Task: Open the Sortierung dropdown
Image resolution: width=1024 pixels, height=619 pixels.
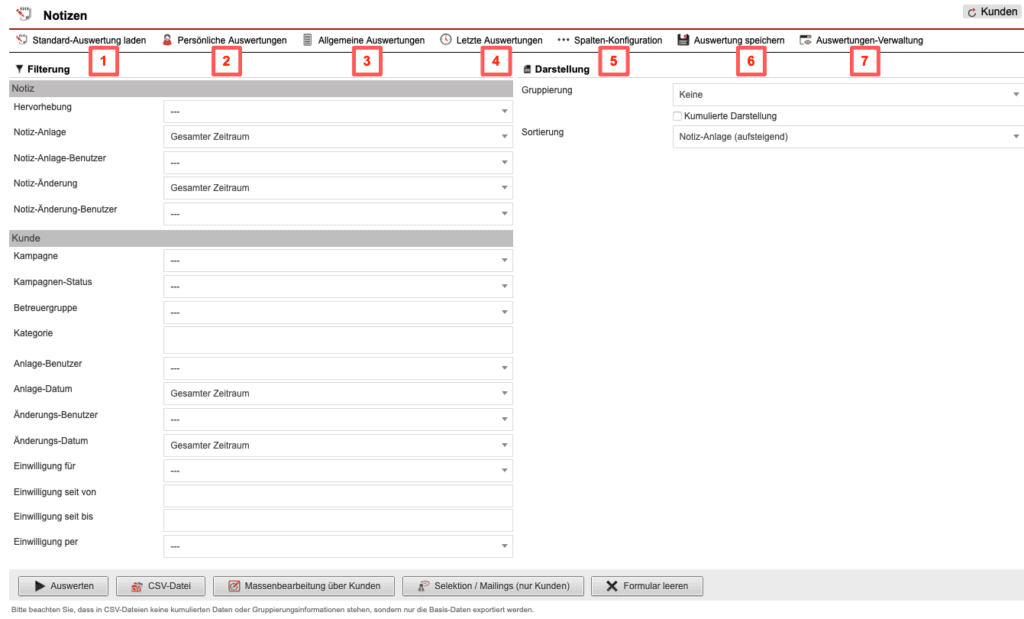Action: (x=845, y=136)
